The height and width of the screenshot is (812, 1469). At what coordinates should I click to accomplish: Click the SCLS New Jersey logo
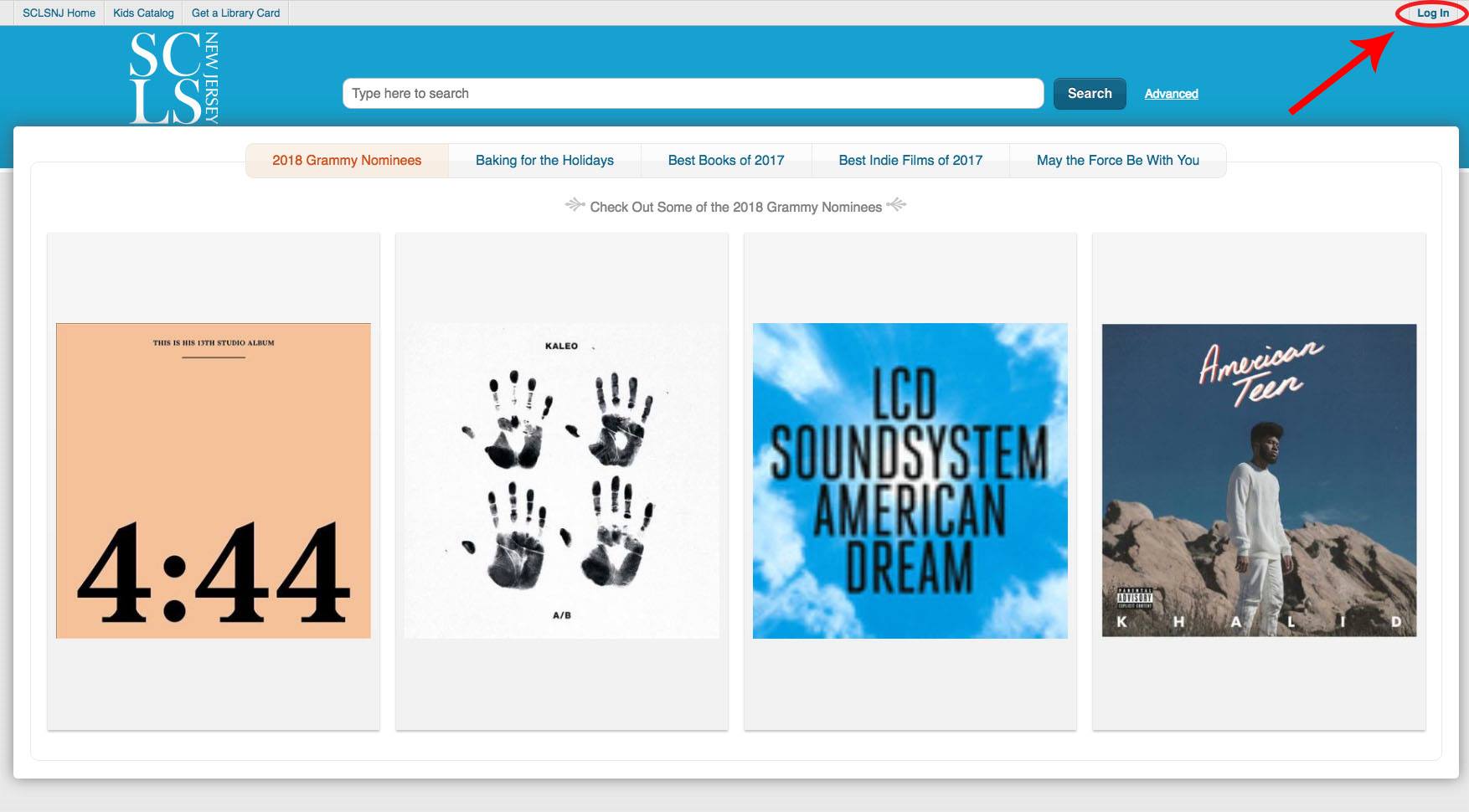174,78
